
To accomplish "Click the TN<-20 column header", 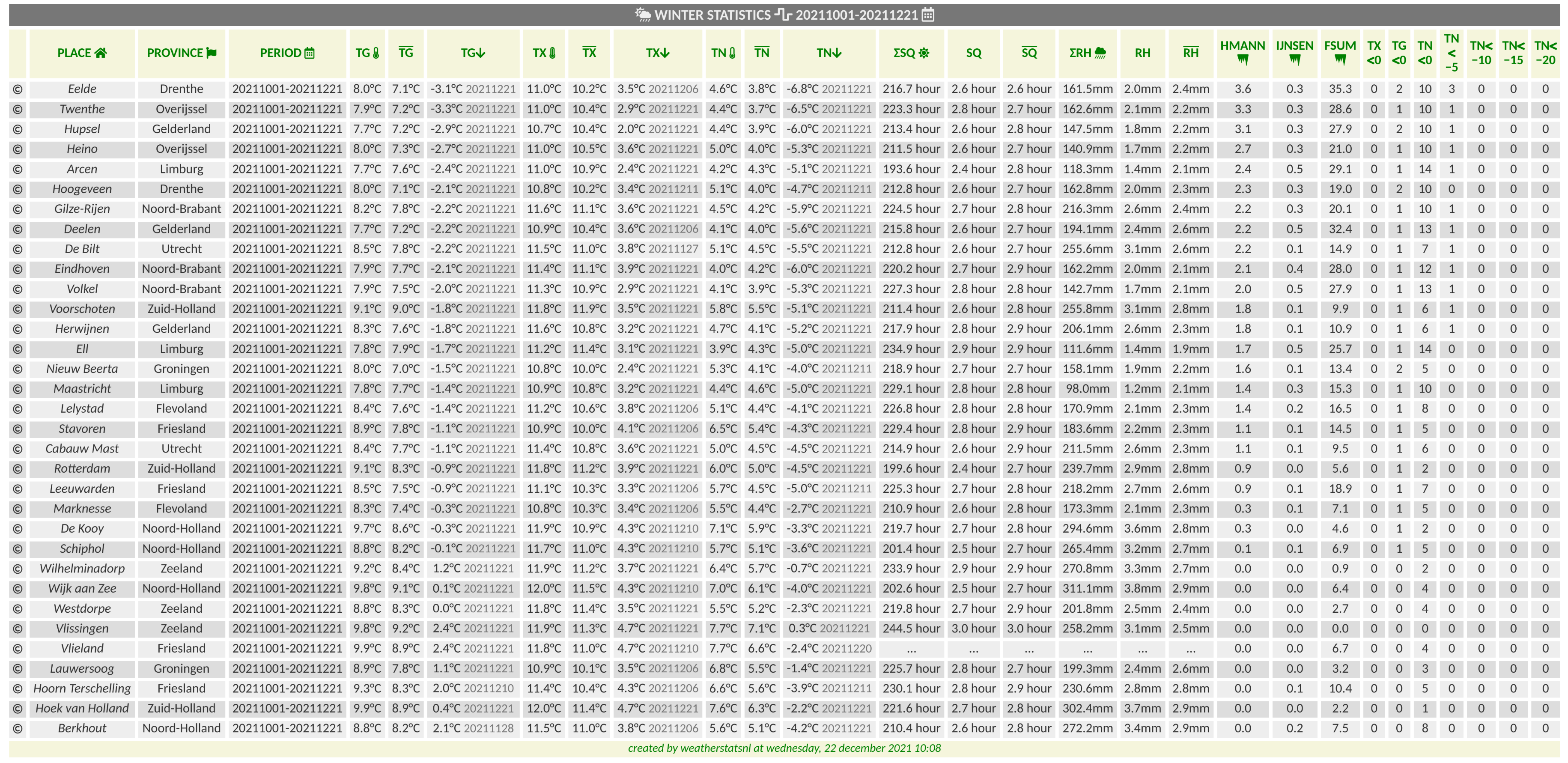I will pos(1545,53).
